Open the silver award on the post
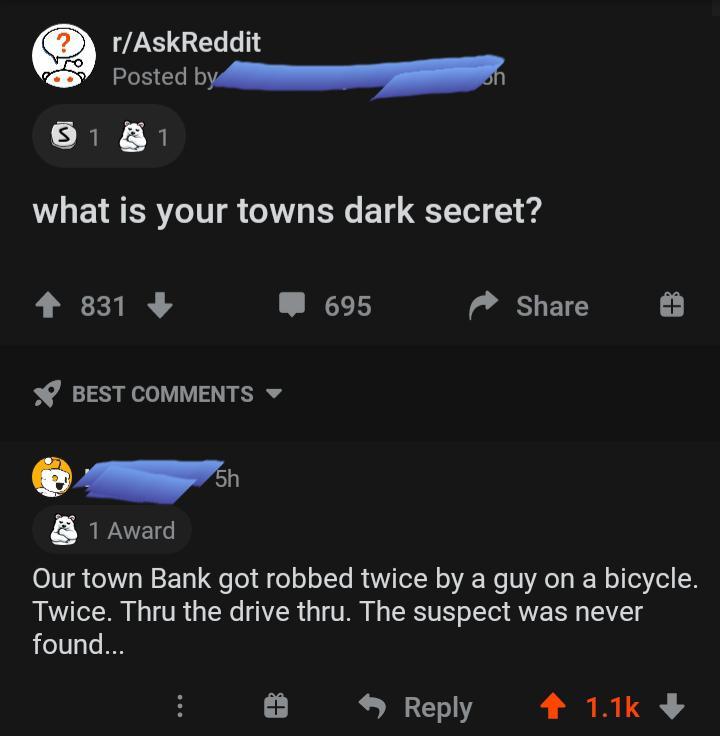Viewport: 720px width, 736px height. (64, 136)
